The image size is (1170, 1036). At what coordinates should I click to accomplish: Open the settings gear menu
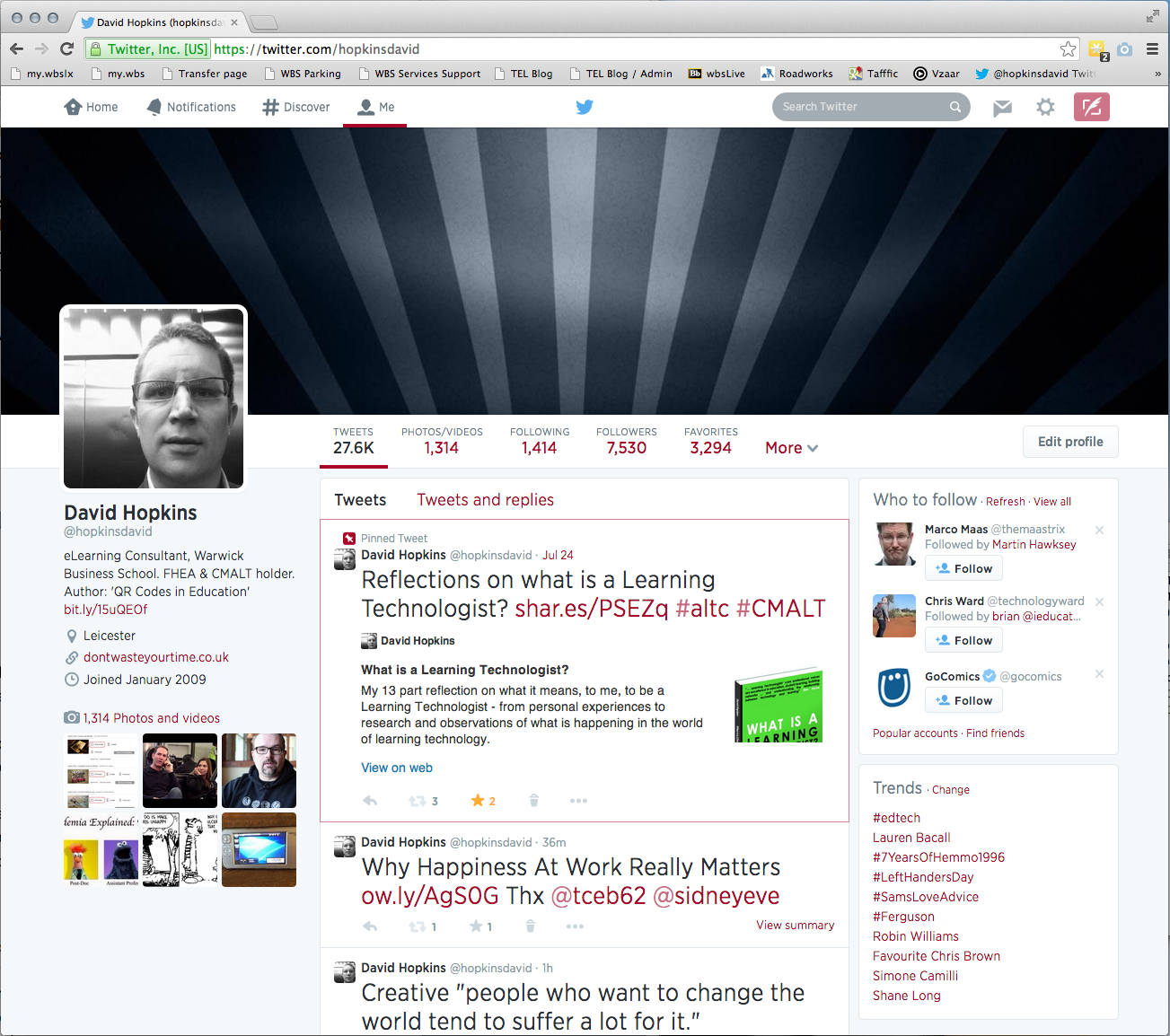pyautogui.click(x=1045, y=107)
